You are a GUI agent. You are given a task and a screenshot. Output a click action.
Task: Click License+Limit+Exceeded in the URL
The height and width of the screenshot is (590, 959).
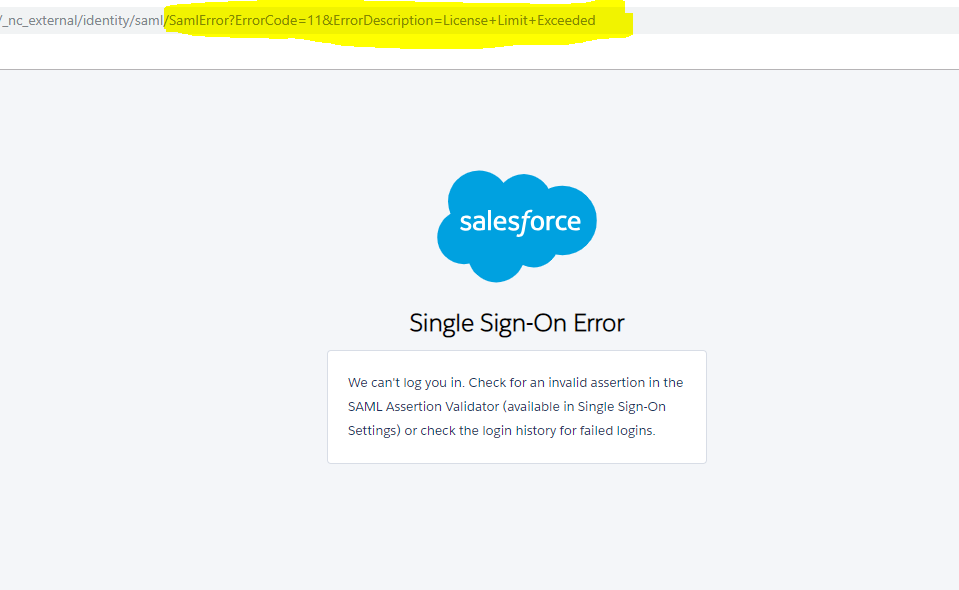[519, 21]
